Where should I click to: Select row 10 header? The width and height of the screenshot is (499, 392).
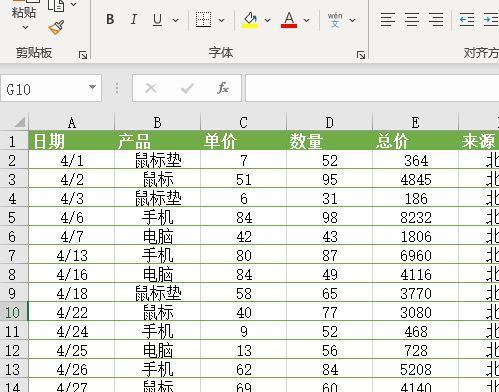coord(13,312)
